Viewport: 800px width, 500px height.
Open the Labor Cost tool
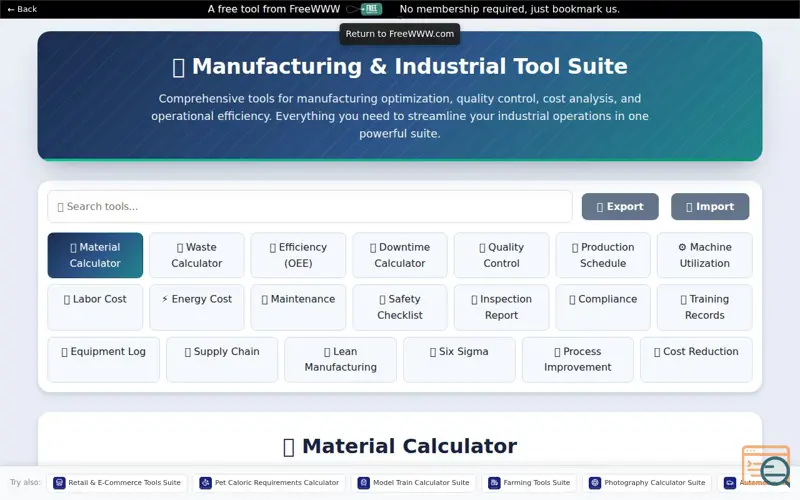click(95, 307)
